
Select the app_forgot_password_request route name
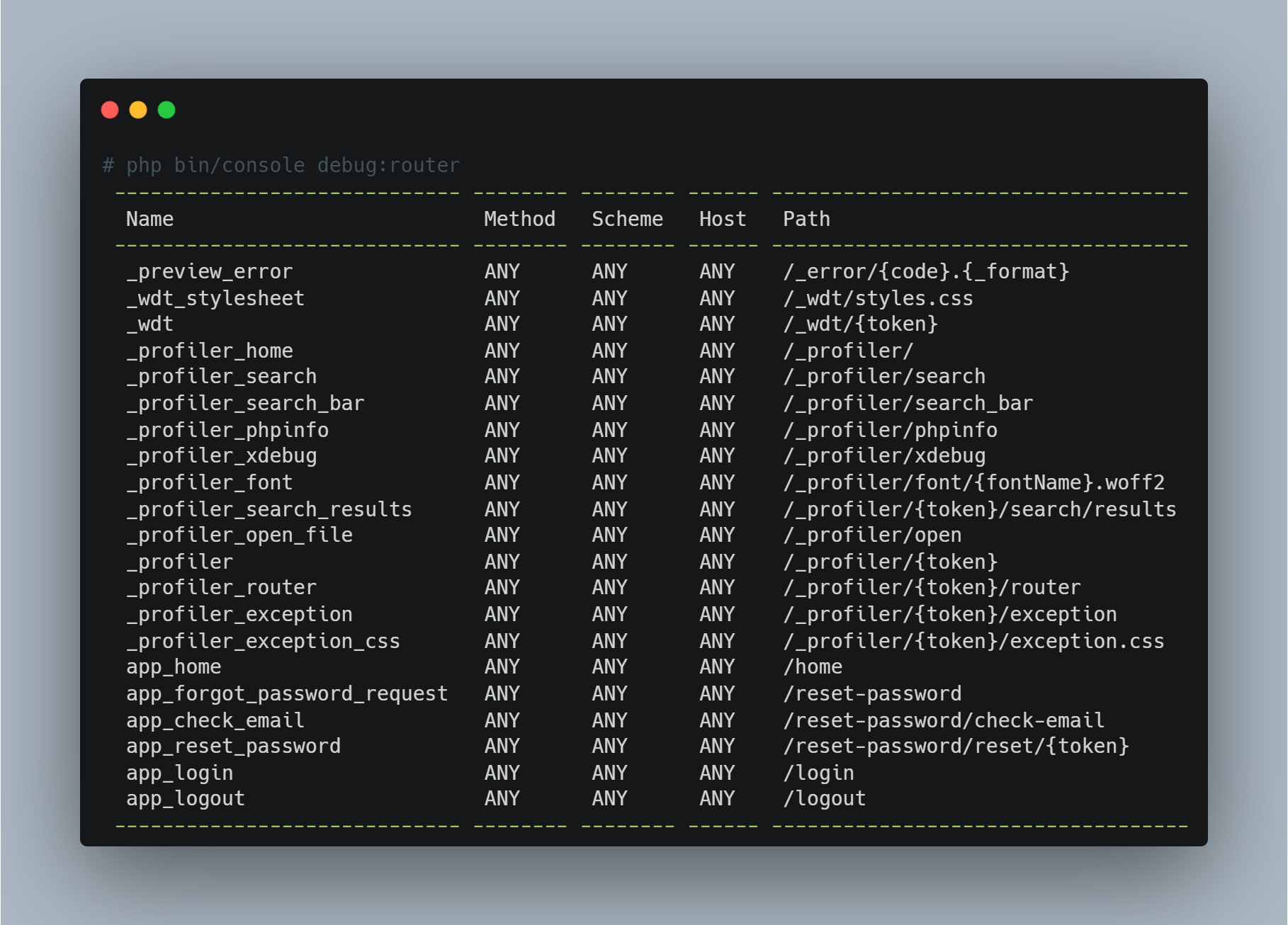click(287, 693)
